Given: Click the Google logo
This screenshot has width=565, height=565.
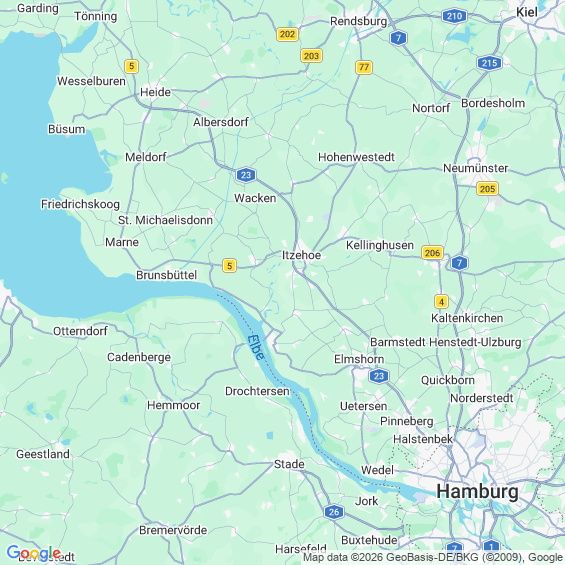Looking at the screenshot, I should (34, 553).
